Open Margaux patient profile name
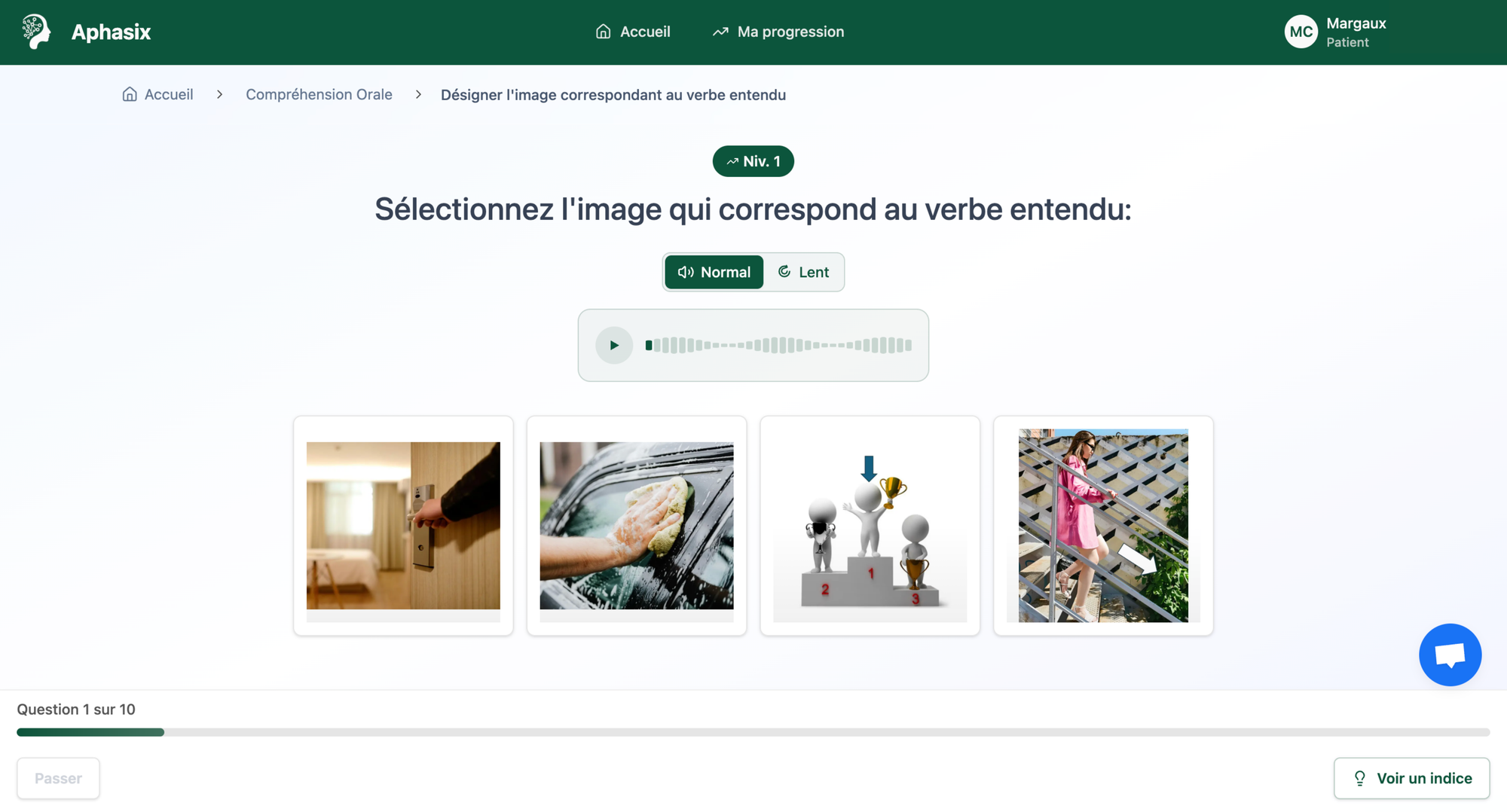Viewport: 1507px width, 812px height. 1356,23
